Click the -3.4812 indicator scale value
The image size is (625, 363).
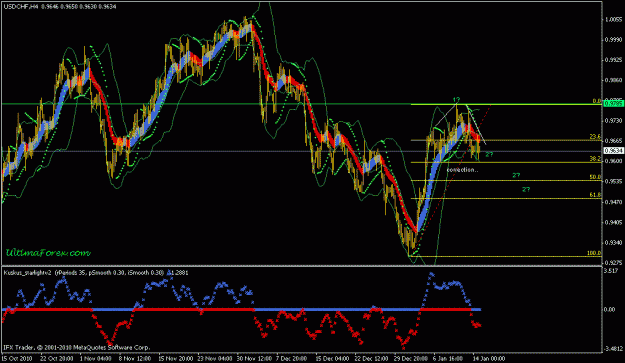(x=614, y=349)
